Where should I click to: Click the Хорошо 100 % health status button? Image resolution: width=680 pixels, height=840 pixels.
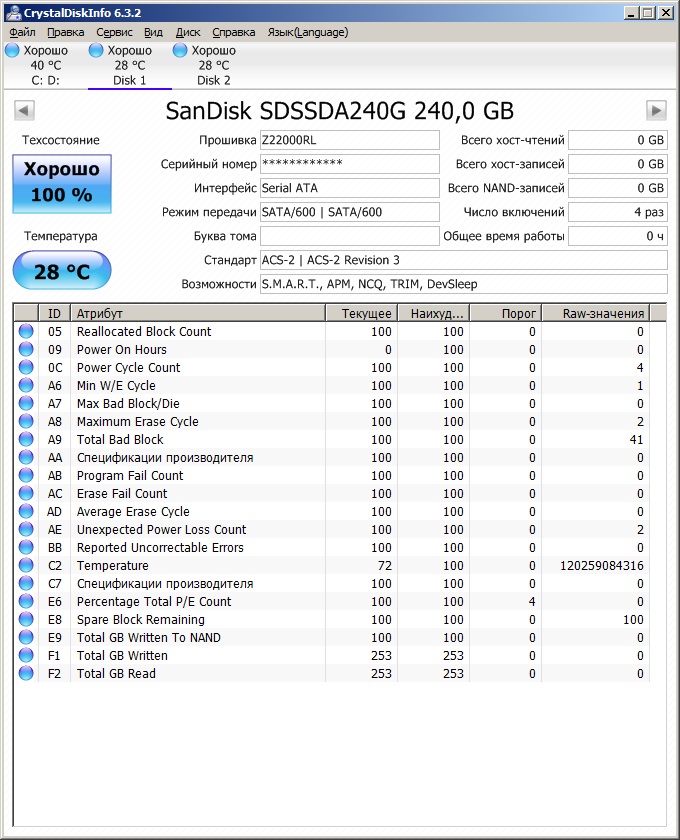coord(62,184)
